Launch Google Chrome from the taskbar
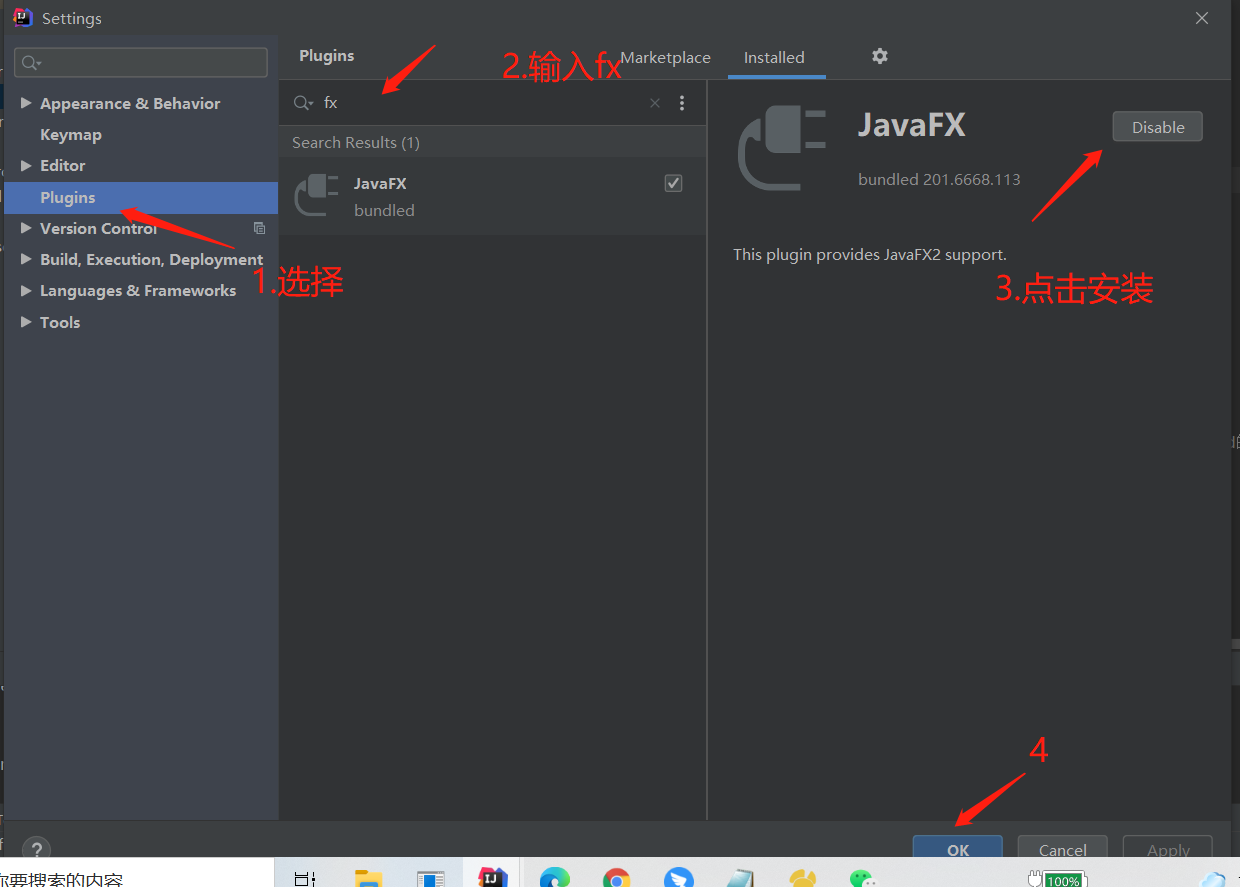This screenshot has width=1240, height=887. coord(617,877)
